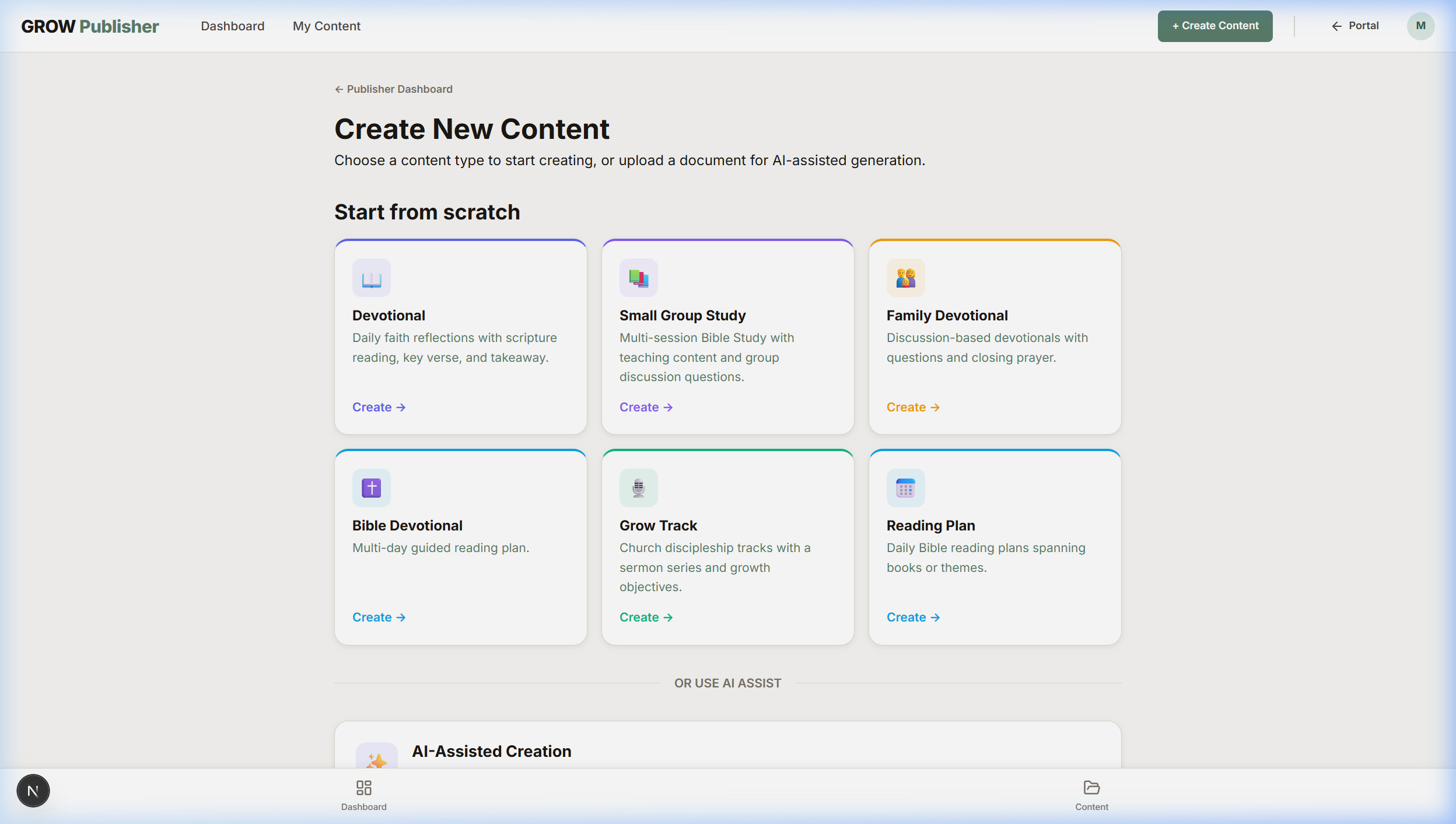Click the Grow Track microphone icon
Viewport: 1456px width, 824px height.
pyautogui.click(x=638, y=488)
